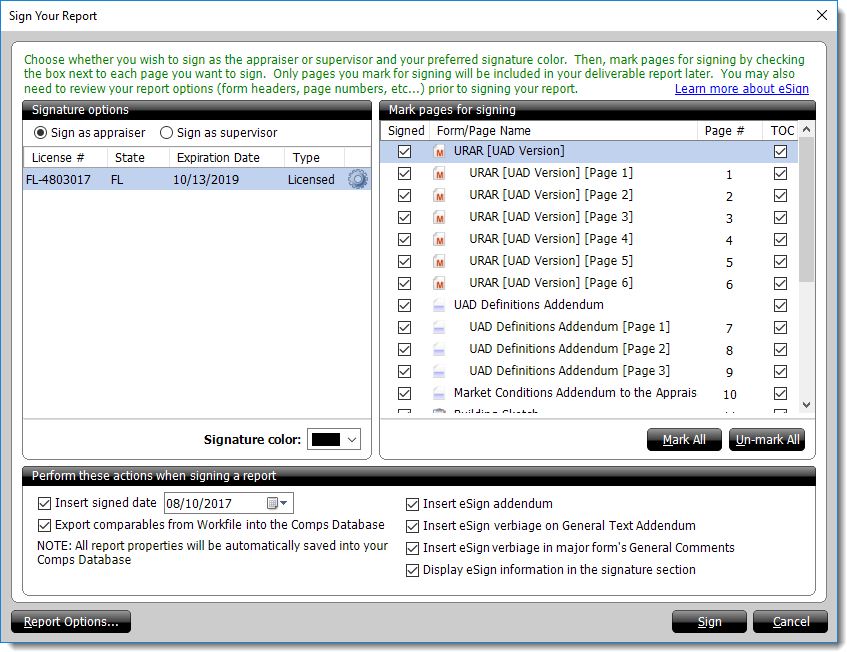The height and width of the screenshot is (652, 847).
Task: Toggle Export comparables into Comps Database
Action: (x=44, y=525)
